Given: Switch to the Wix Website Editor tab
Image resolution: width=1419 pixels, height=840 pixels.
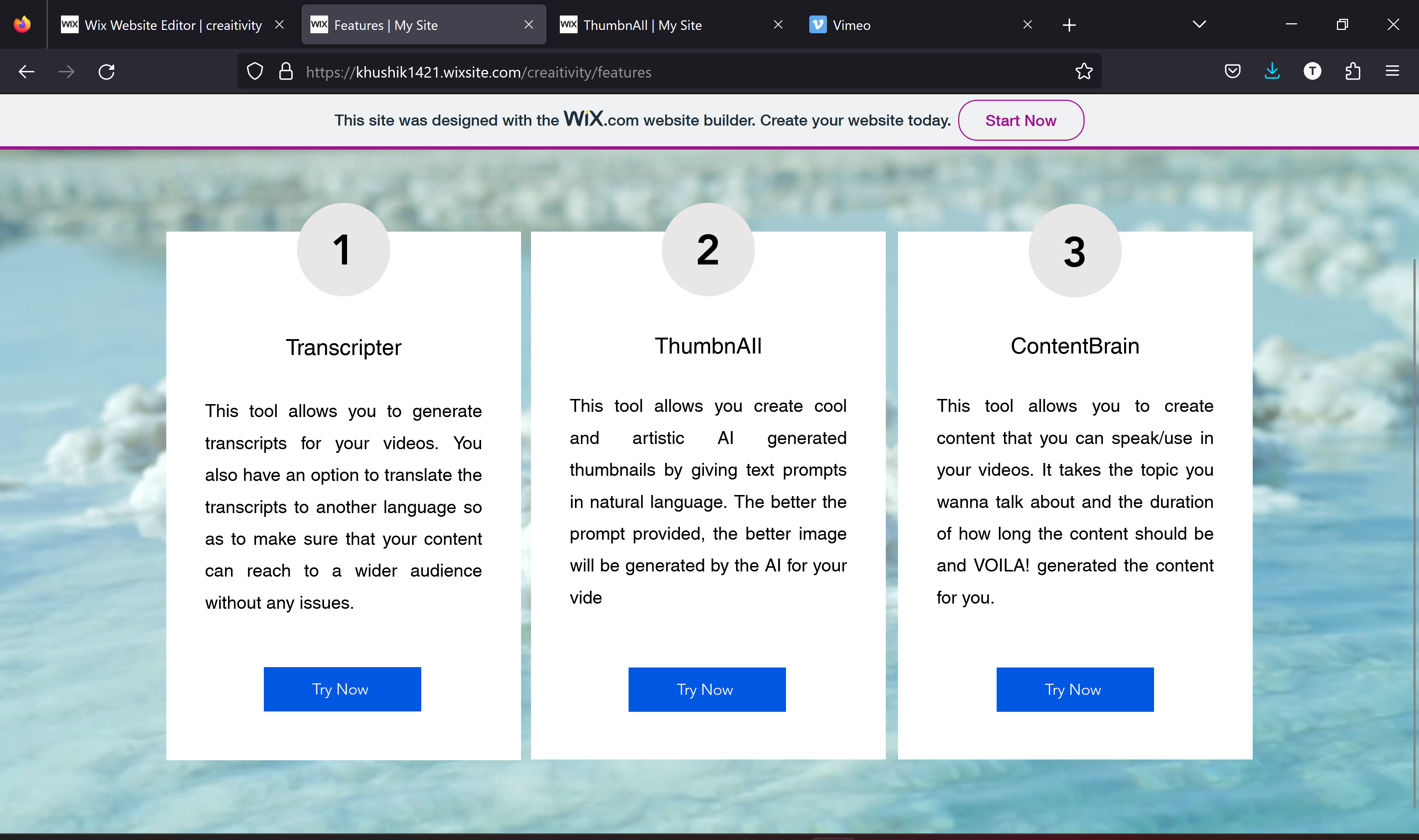Looking at the screenshot, I should click(x=164, y=25).
